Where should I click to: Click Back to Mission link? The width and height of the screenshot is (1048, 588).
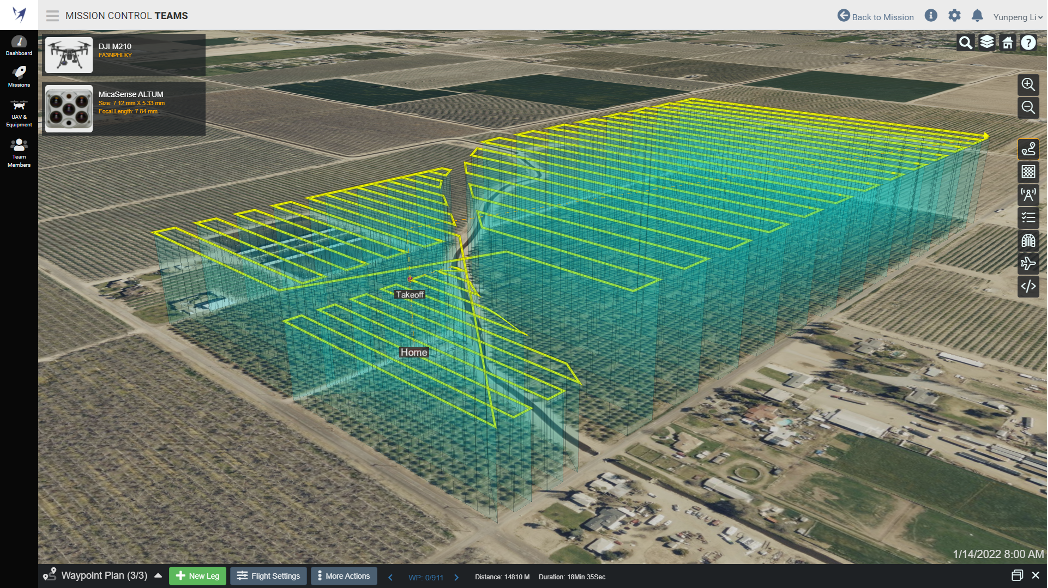[x=876, y=16]
